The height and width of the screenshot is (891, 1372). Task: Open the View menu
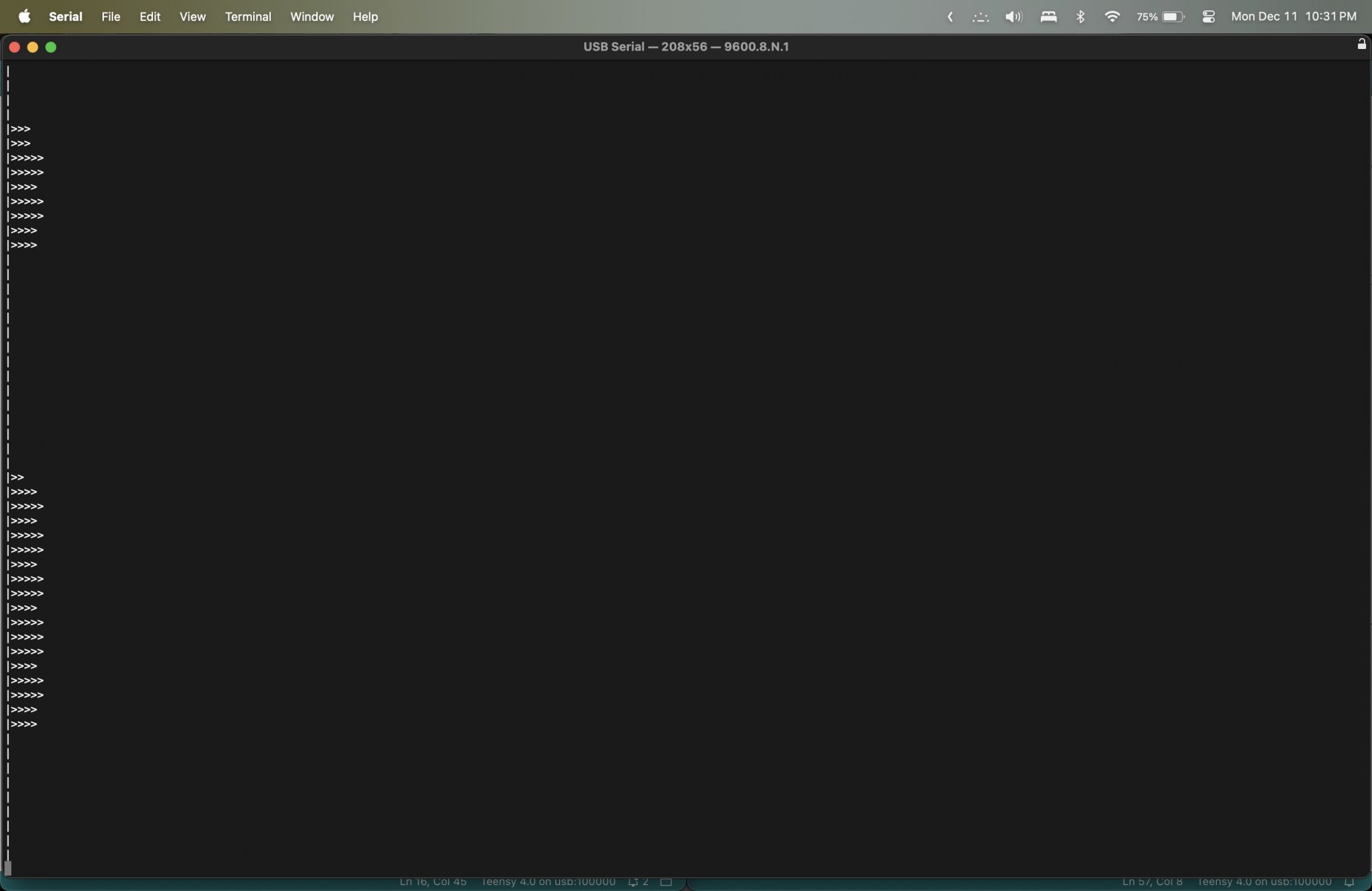point(192,16)
